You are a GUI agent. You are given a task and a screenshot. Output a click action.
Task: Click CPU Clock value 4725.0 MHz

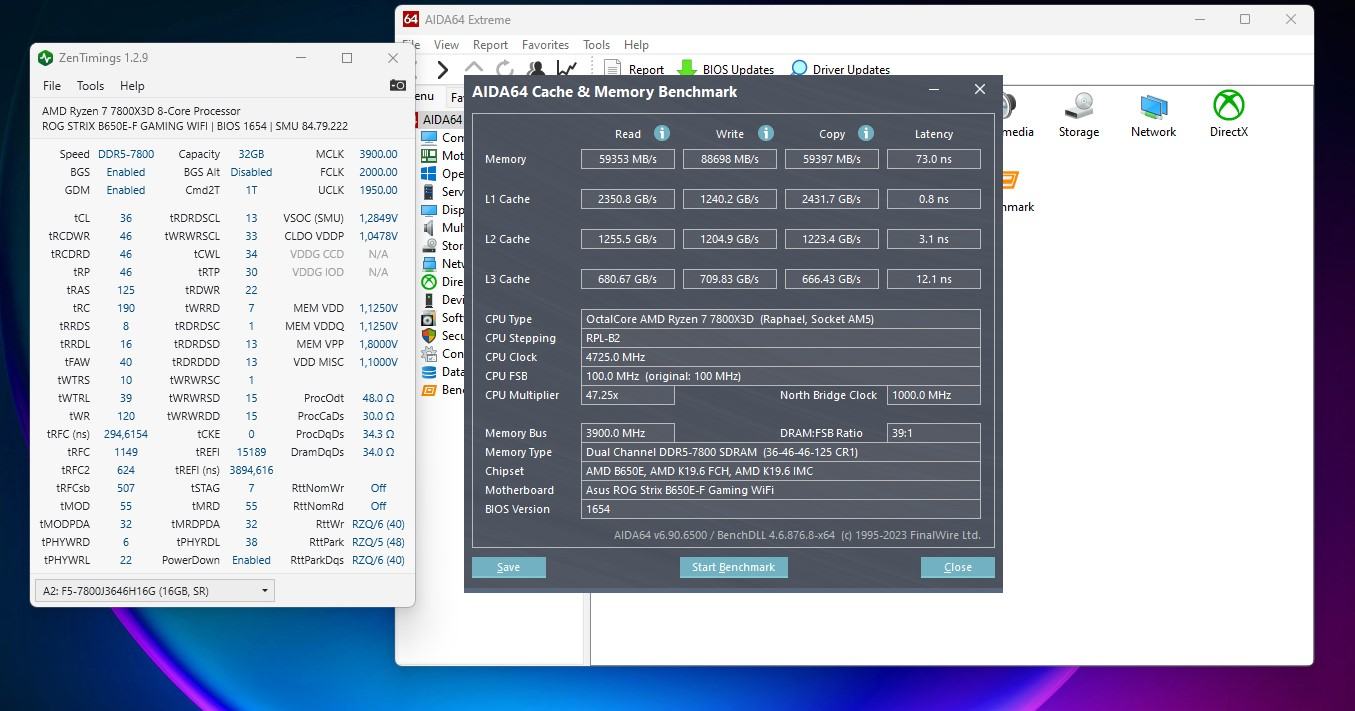click(781, 357)
